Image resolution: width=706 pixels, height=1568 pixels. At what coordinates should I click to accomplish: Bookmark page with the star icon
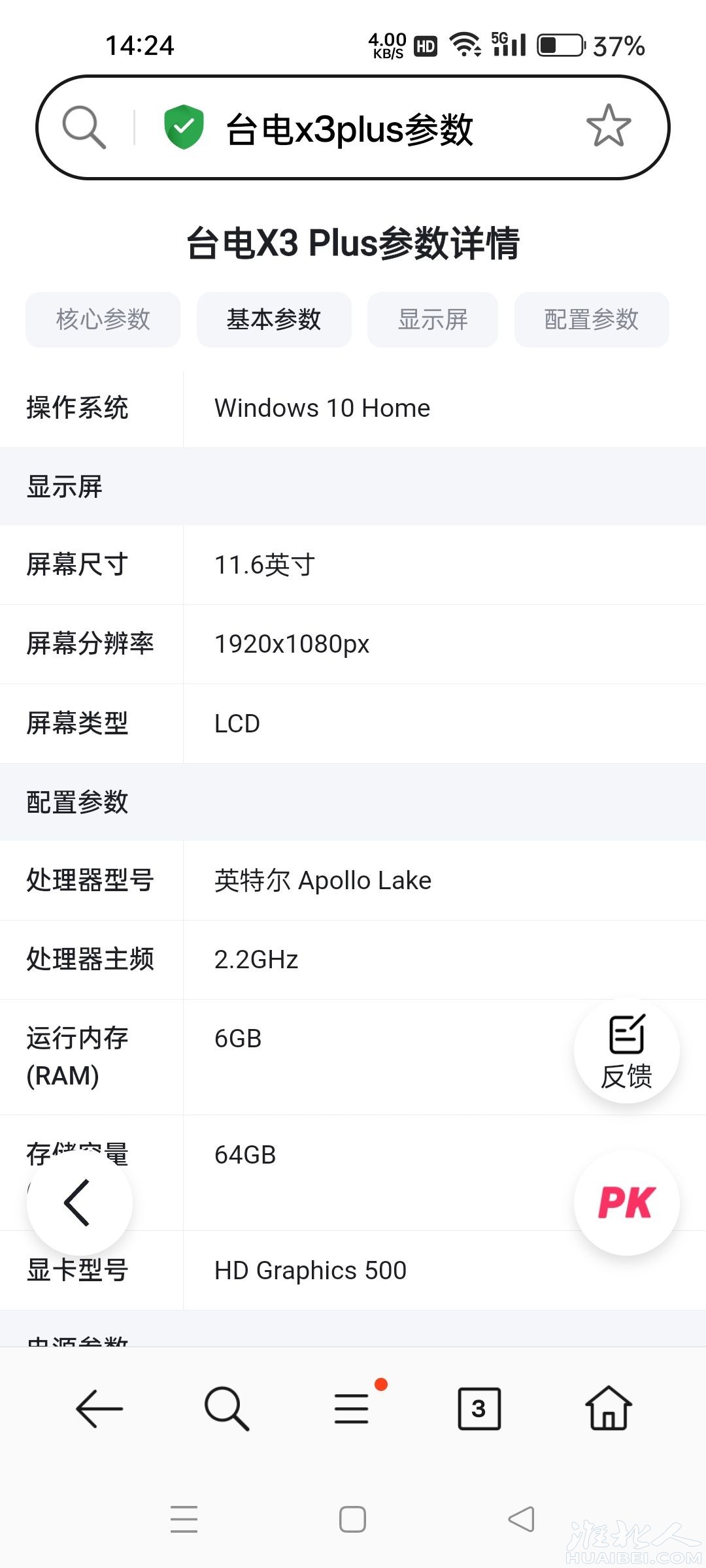click(x=609, y=126)
